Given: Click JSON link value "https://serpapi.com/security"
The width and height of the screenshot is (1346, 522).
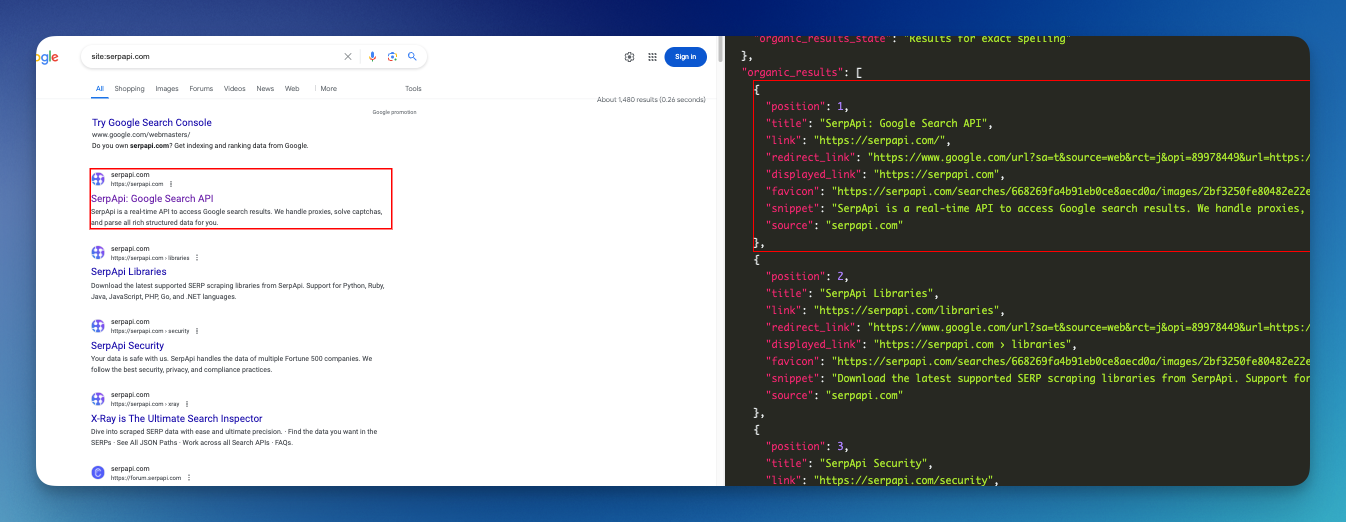Looking at the screenshot, I should (906, 481).
